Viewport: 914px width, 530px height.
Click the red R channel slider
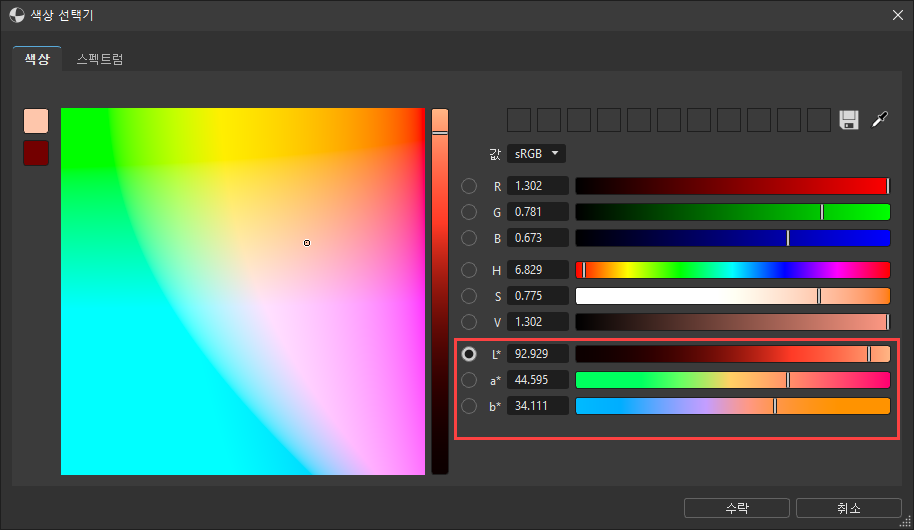(x=733, y=186)
